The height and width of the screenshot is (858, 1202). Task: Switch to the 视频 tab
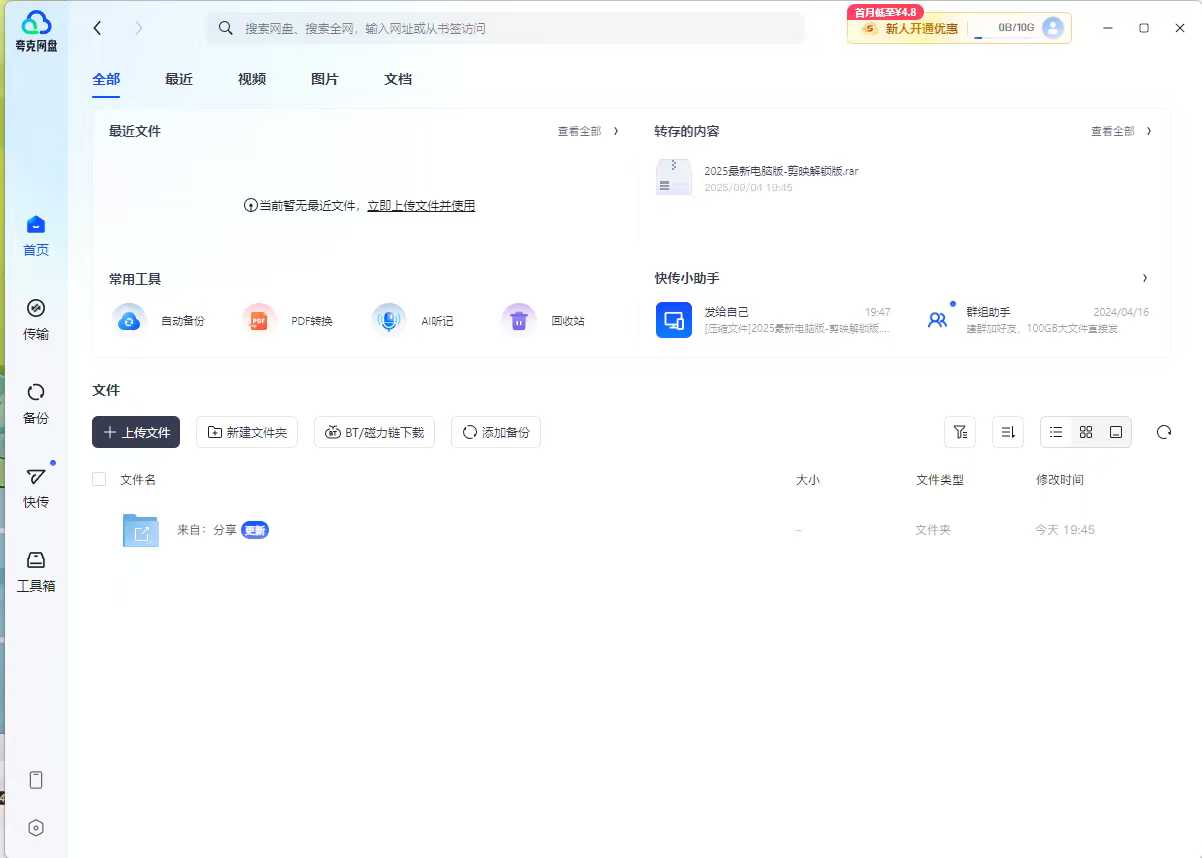click(x=252, y=79)
